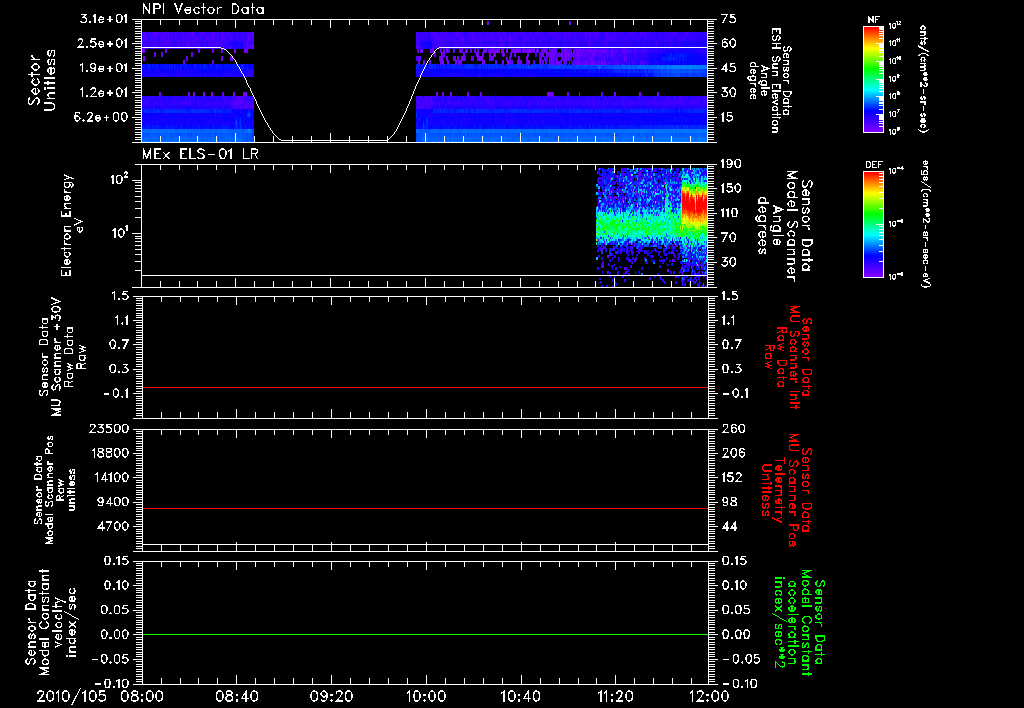Select the 'Electron Energy eV' axis label
Screen dimensions: 1024x708
(71, 225)
